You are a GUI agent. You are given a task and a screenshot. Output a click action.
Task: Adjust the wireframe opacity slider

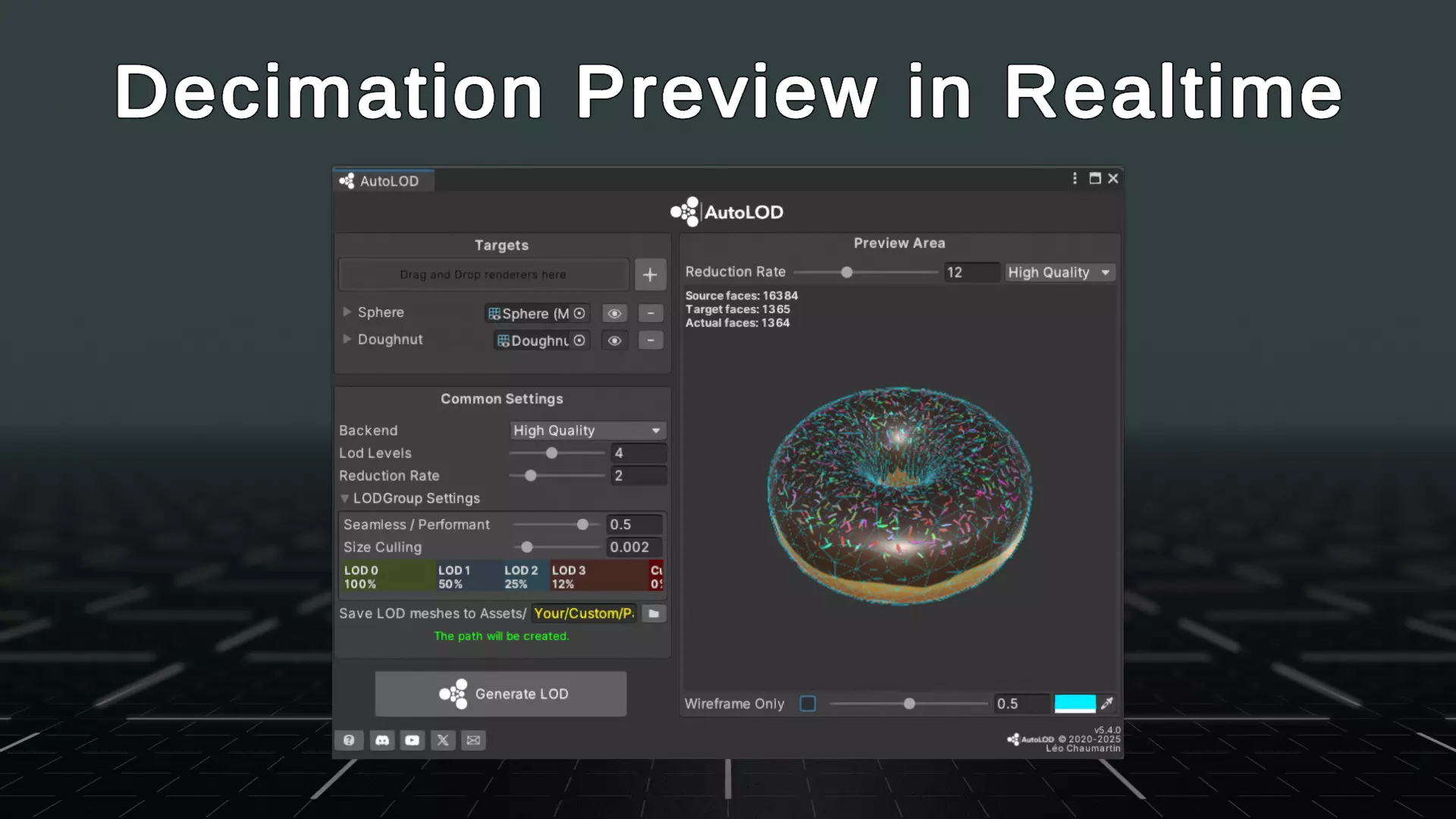pyautogui.click(x=908, y=704)
